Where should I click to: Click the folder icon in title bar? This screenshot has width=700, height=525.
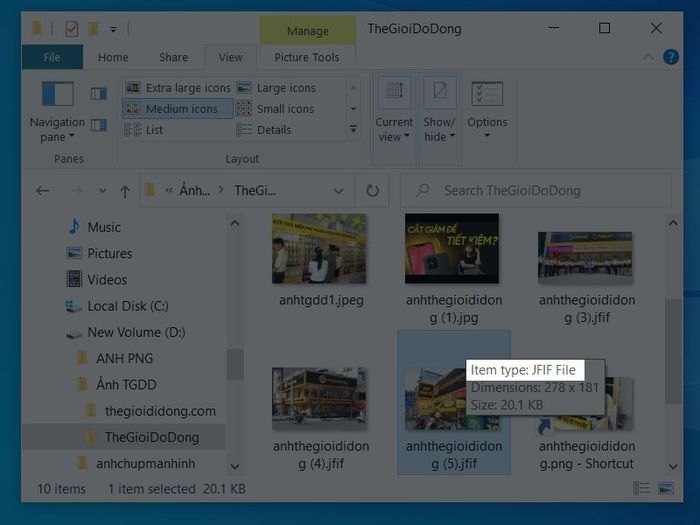(x=37, y=29)
